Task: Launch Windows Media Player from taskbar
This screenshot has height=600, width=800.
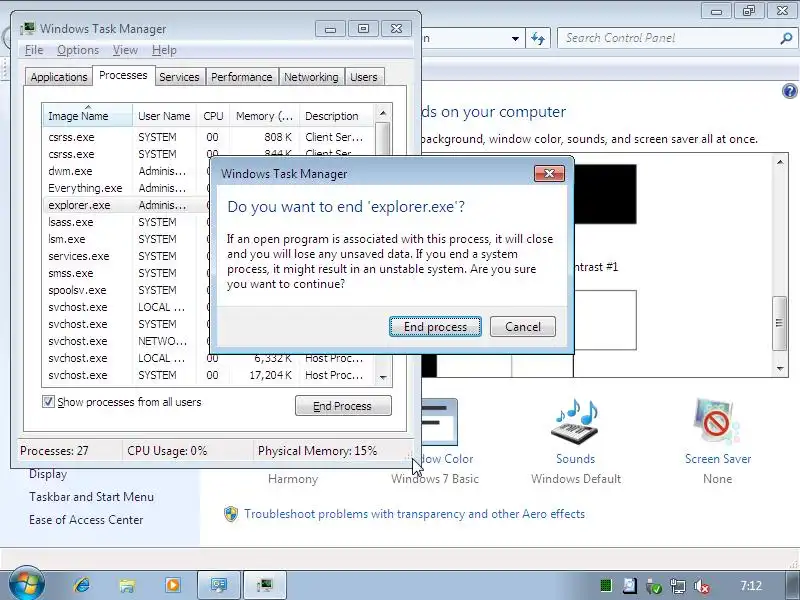Action: click(173, 585)
